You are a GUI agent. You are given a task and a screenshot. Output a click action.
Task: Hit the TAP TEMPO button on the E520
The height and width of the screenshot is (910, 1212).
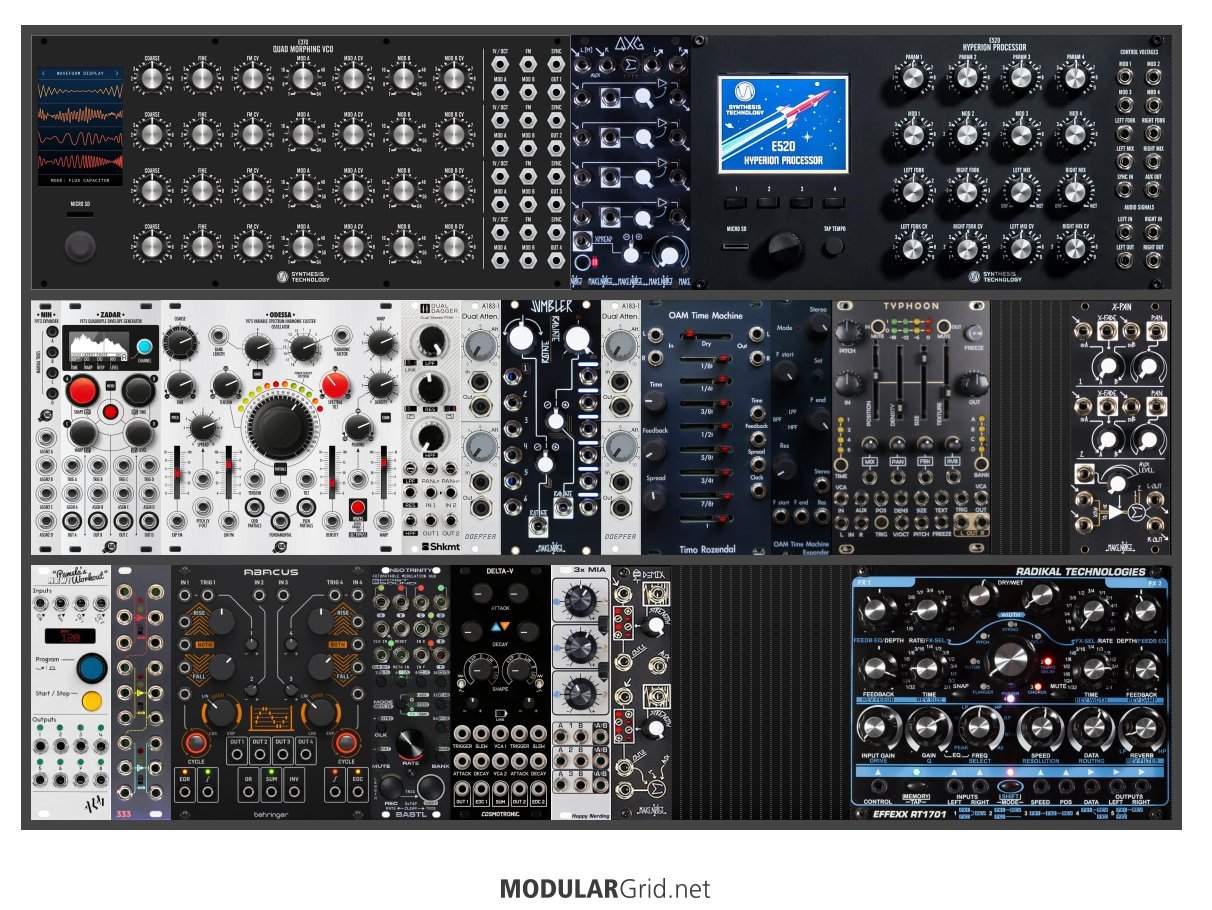coord(833,246)
